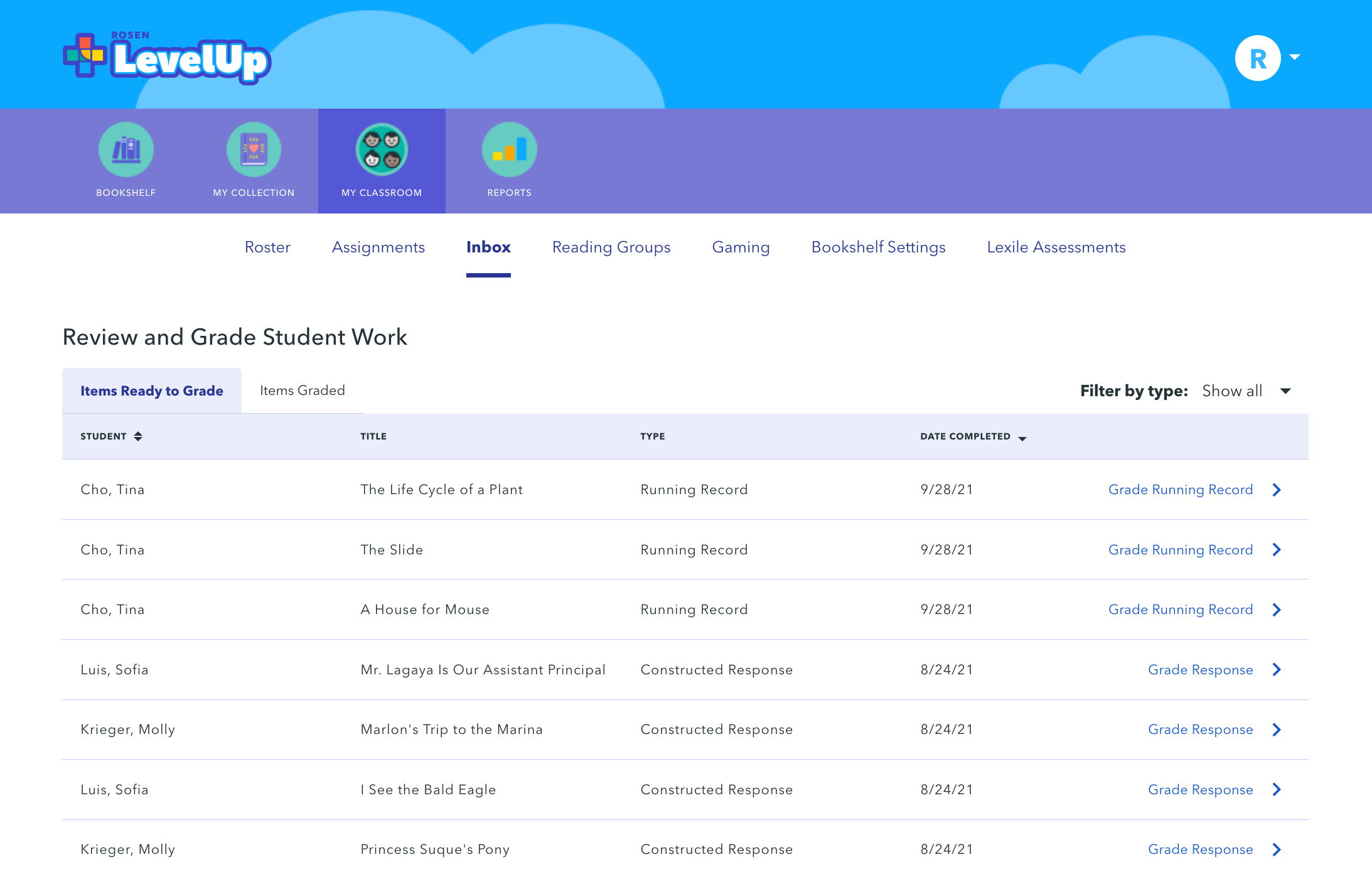Open the Reports chart icon

click(x=509, y=150)
